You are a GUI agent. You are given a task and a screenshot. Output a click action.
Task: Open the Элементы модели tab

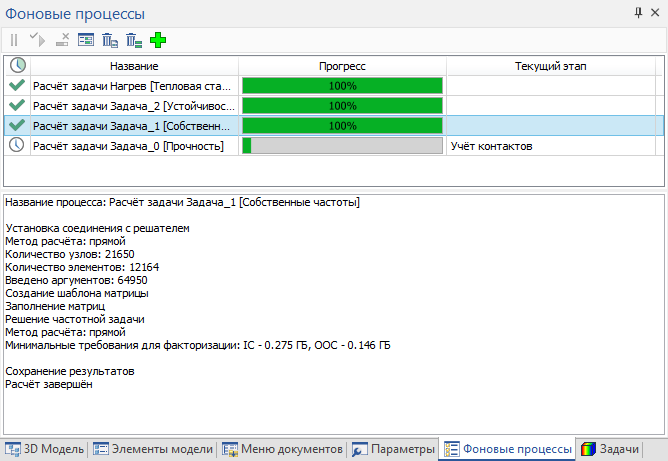click(153, 448)
